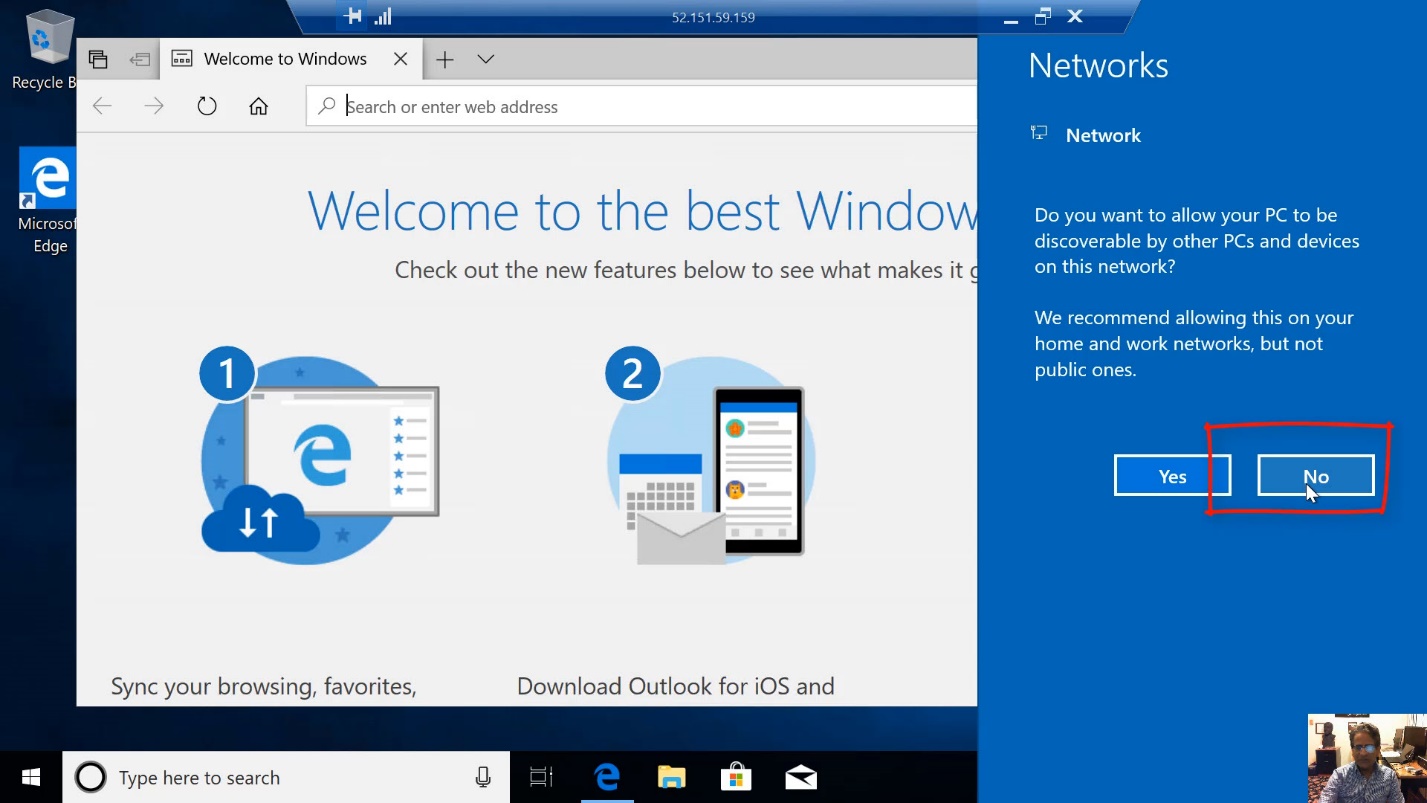Image resolution: width=1427 pixels, height=803 pixels.
Task: Go to the Edge home page
Action: point(259,106)
